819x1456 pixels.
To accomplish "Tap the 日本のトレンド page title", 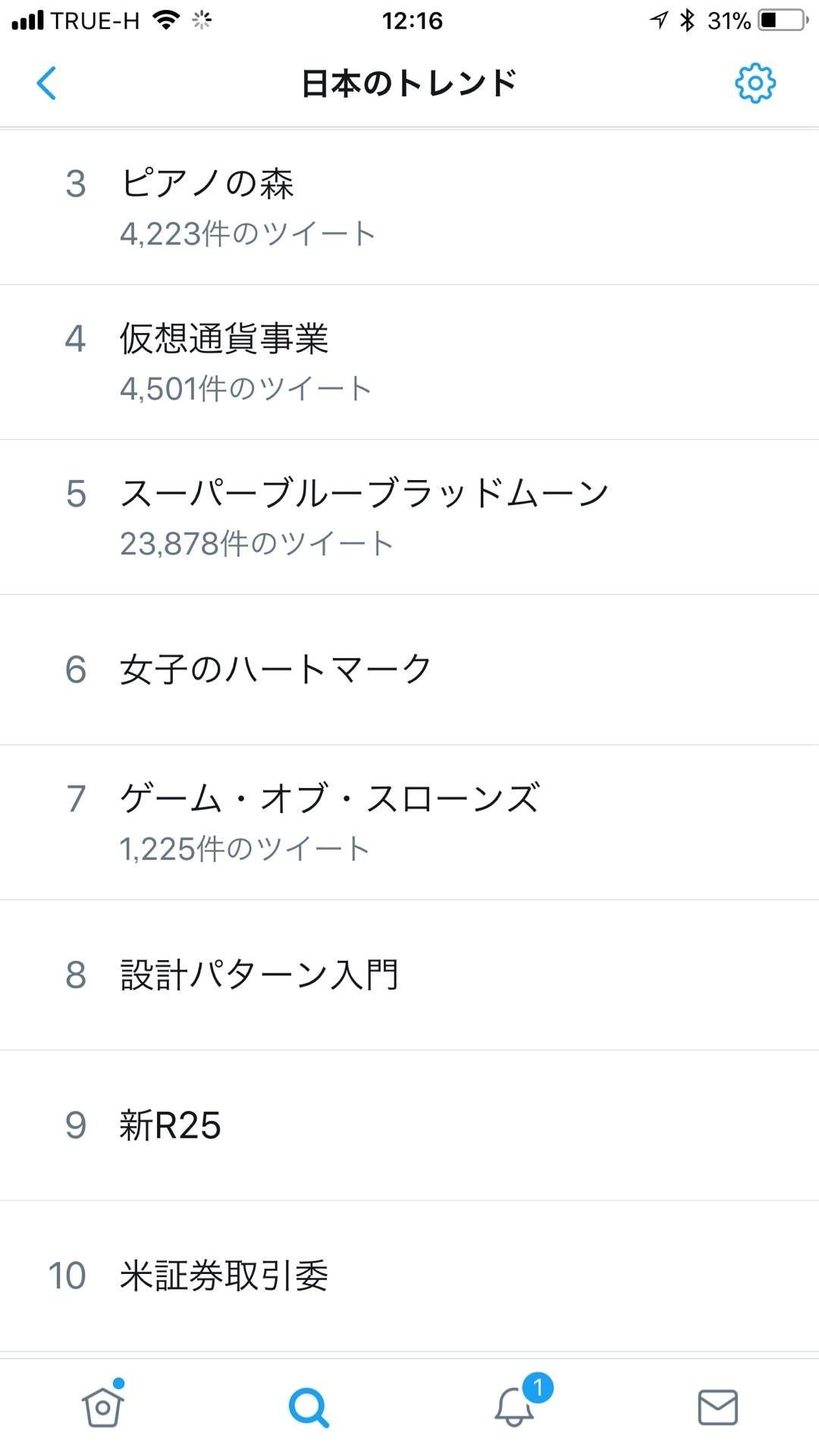I will click(x=409, y=83).
